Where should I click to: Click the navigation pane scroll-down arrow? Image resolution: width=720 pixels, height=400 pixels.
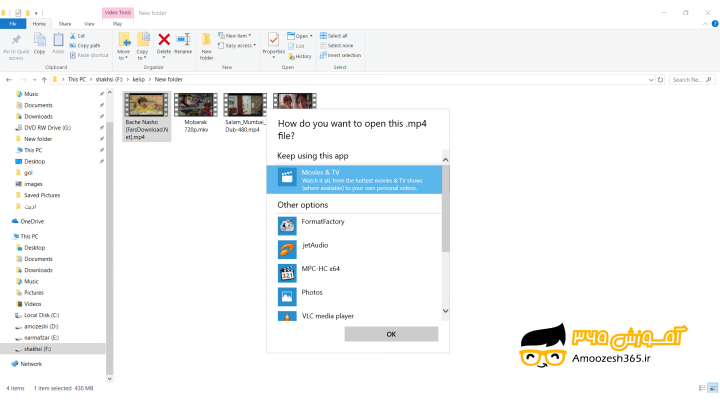(109, 378)
